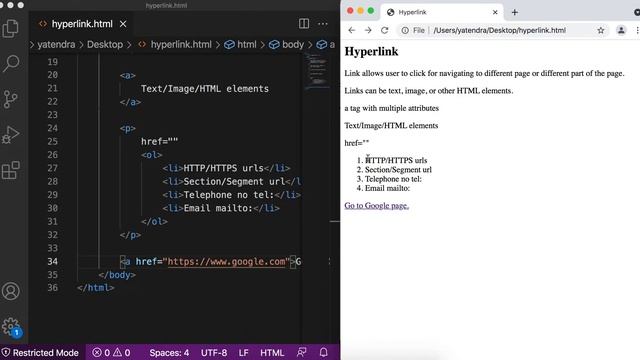Go back in Chrome browser
Image resolution: width=640 pixels, height=360 pixels.
[352, 30]
